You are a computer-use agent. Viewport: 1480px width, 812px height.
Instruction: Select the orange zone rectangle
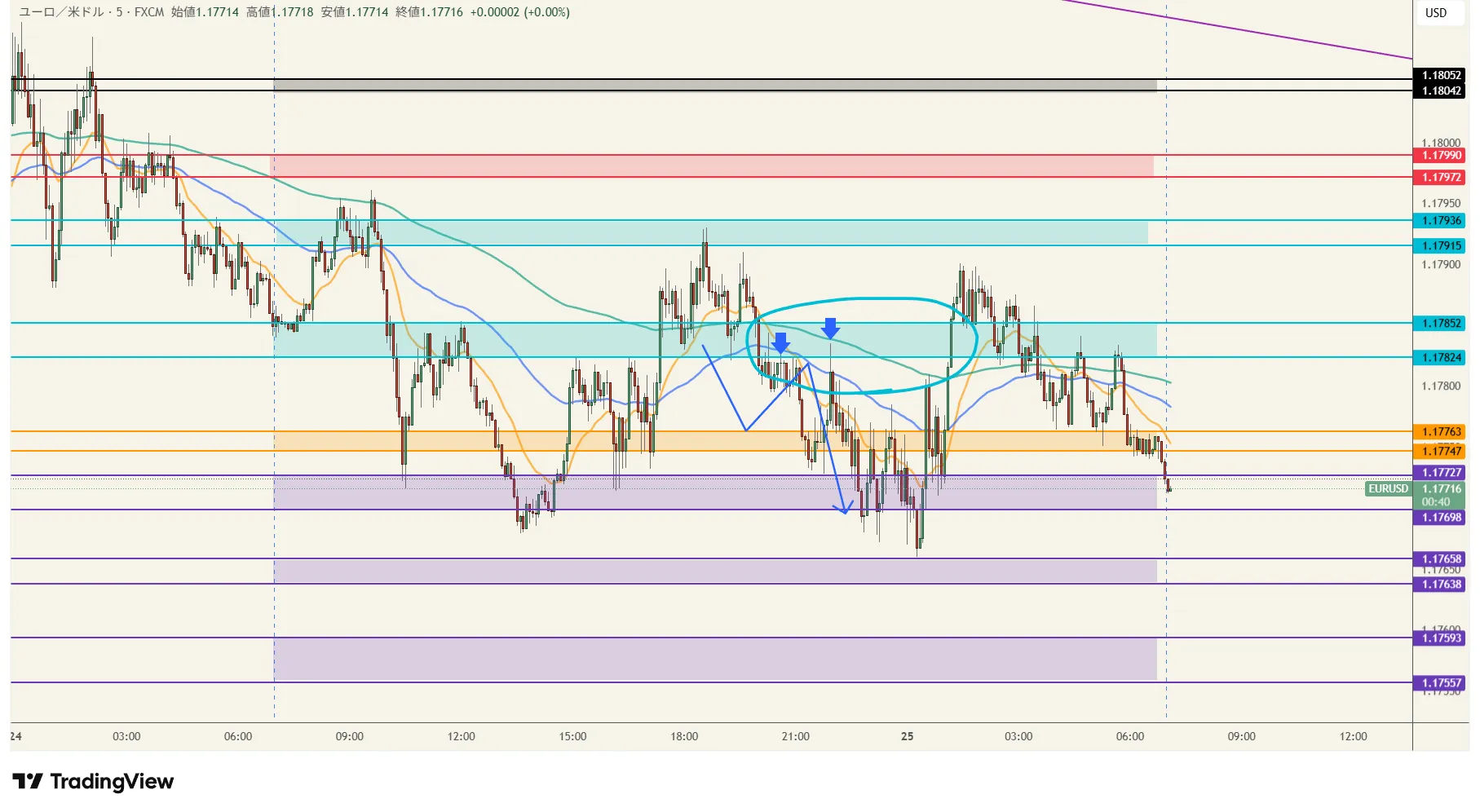click(x=715, y=441)
